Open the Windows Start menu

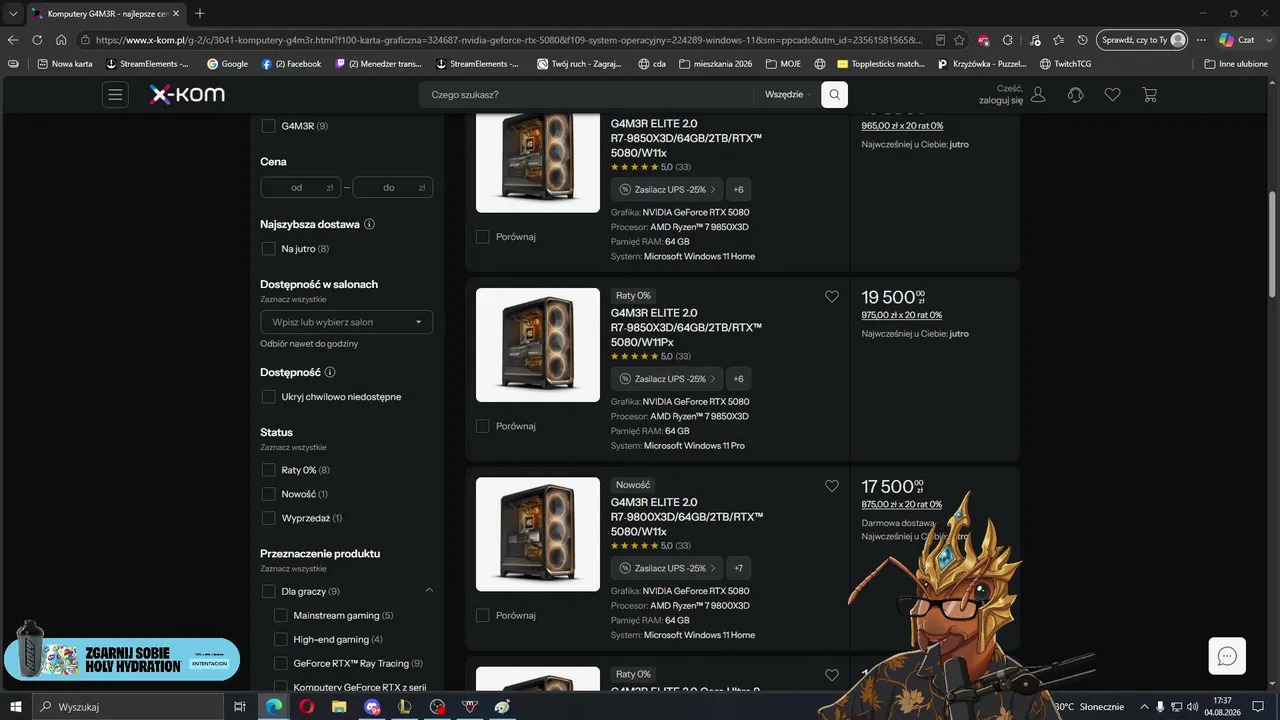click(x=16, y=707)
